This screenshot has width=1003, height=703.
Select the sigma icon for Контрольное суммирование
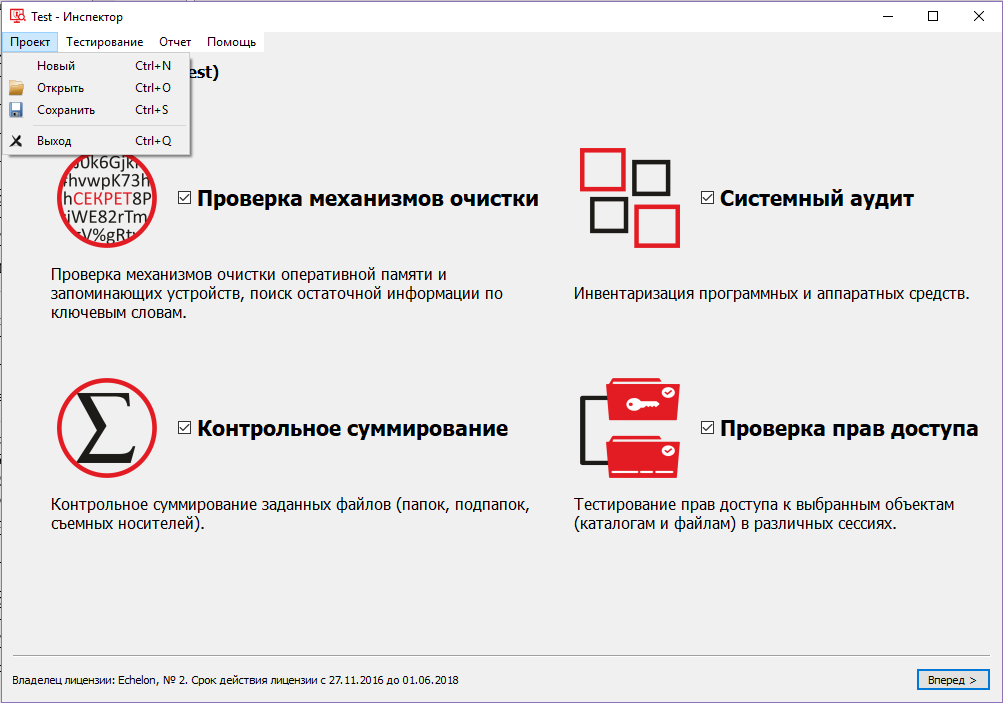click(x=106, y=428)
